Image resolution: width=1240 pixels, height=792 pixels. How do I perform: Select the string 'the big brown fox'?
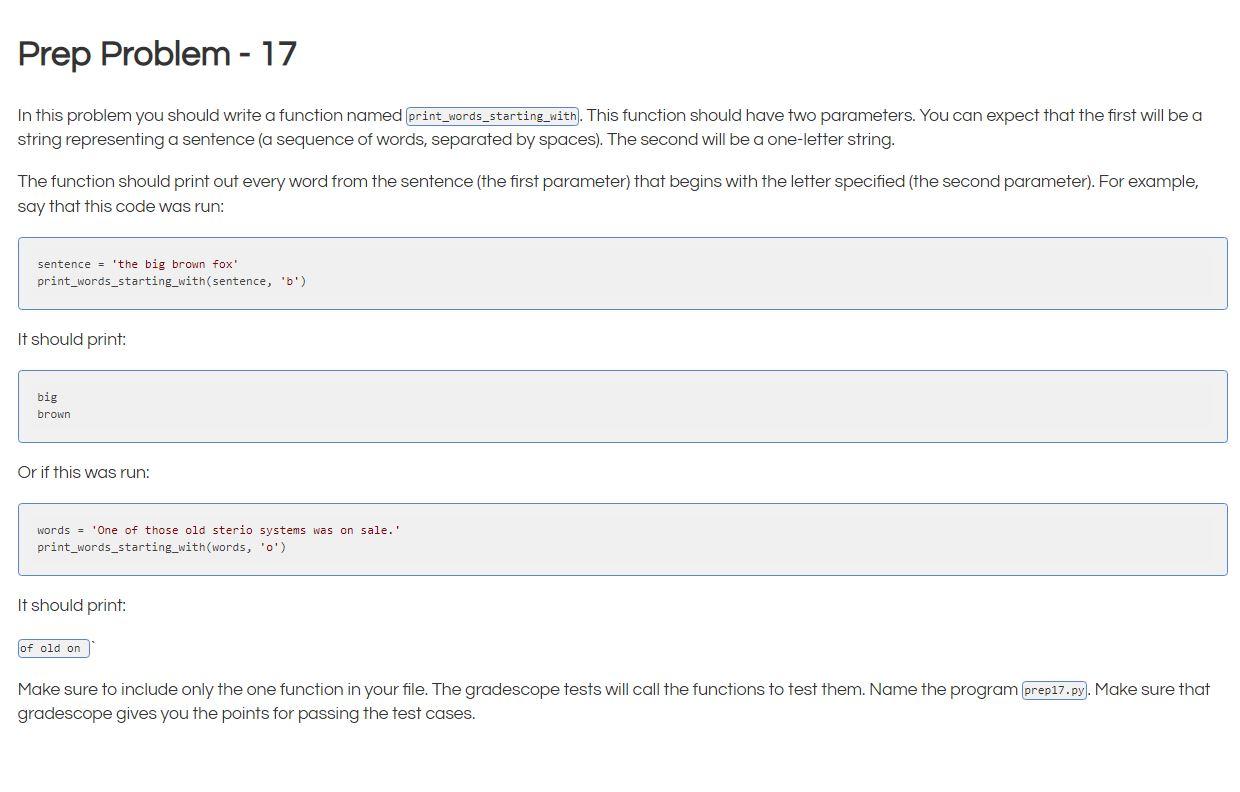177,263
